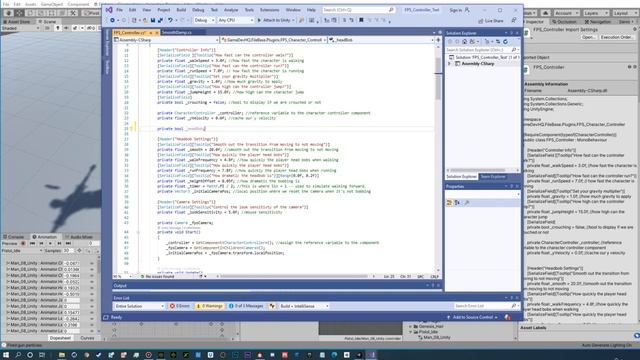The height and width of the screenshot is (360, 640).
Task: Open the Any CPU platform dropdown
Action: point(235,20)
